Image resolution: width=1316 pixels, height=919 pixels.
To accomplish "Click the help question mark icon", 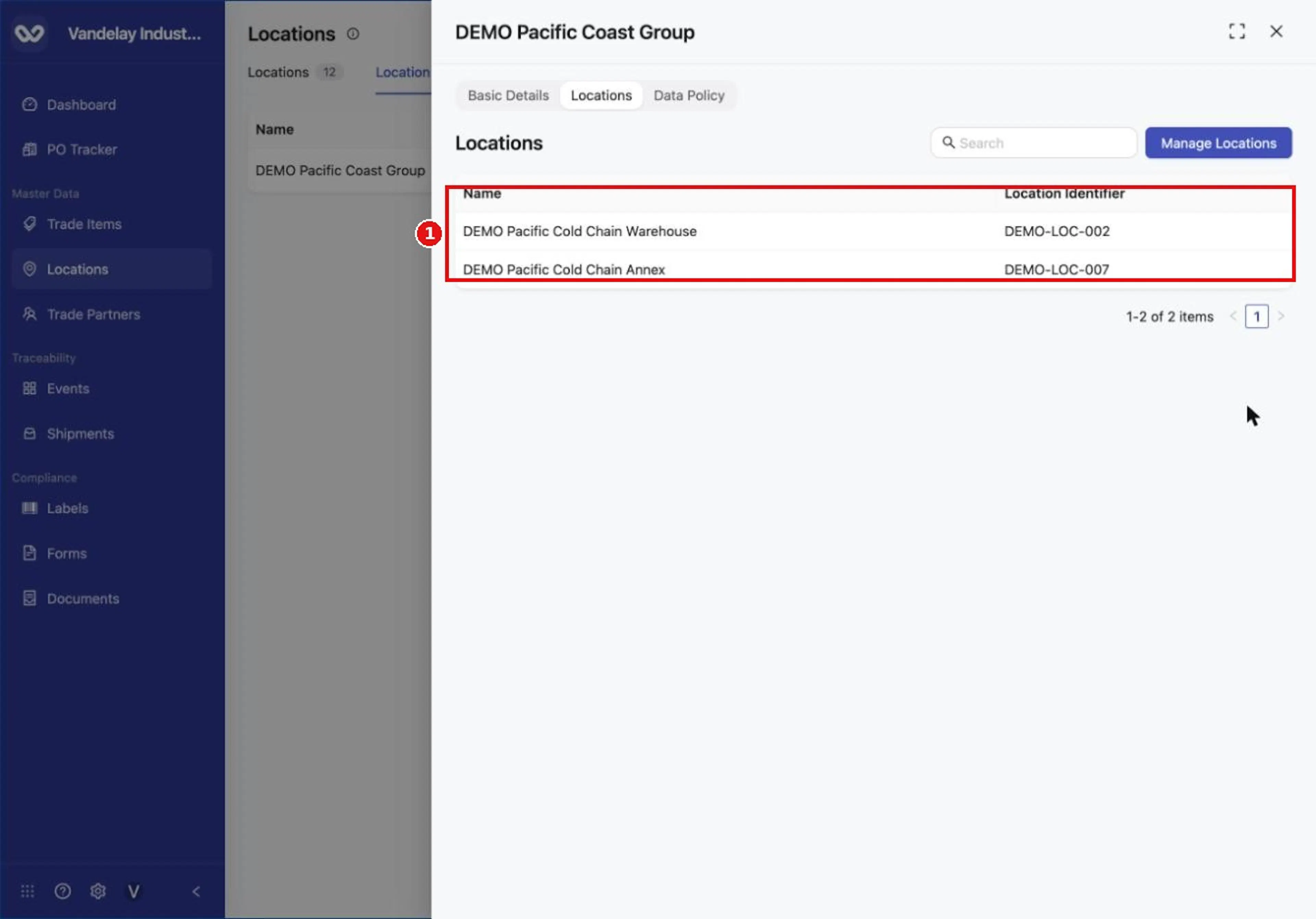I will [x=62, y=891].
